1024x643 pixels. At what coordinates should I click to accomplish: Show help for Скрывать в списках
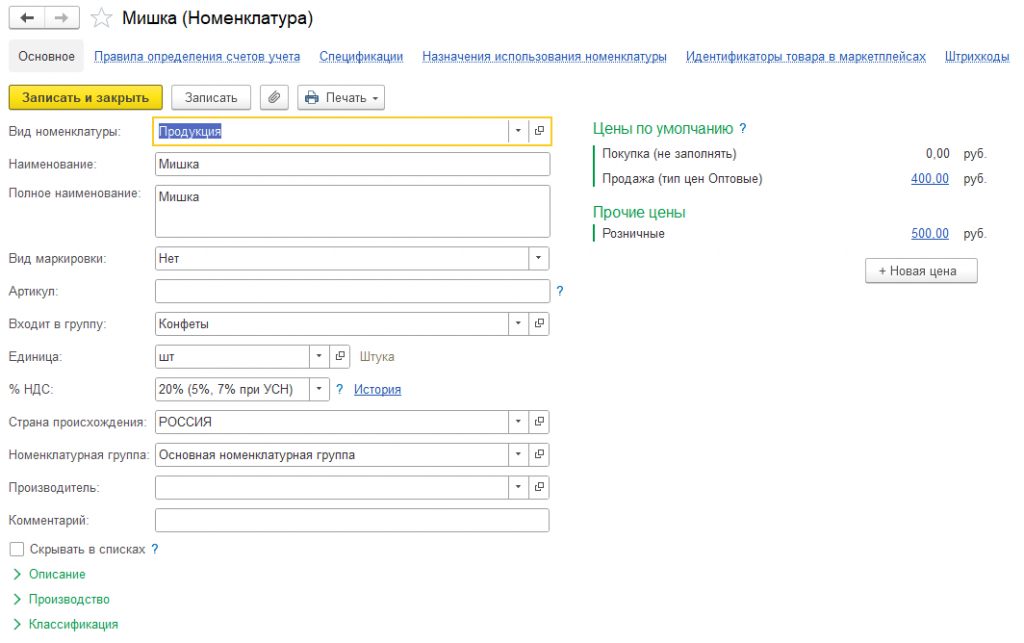coord(155,549)
